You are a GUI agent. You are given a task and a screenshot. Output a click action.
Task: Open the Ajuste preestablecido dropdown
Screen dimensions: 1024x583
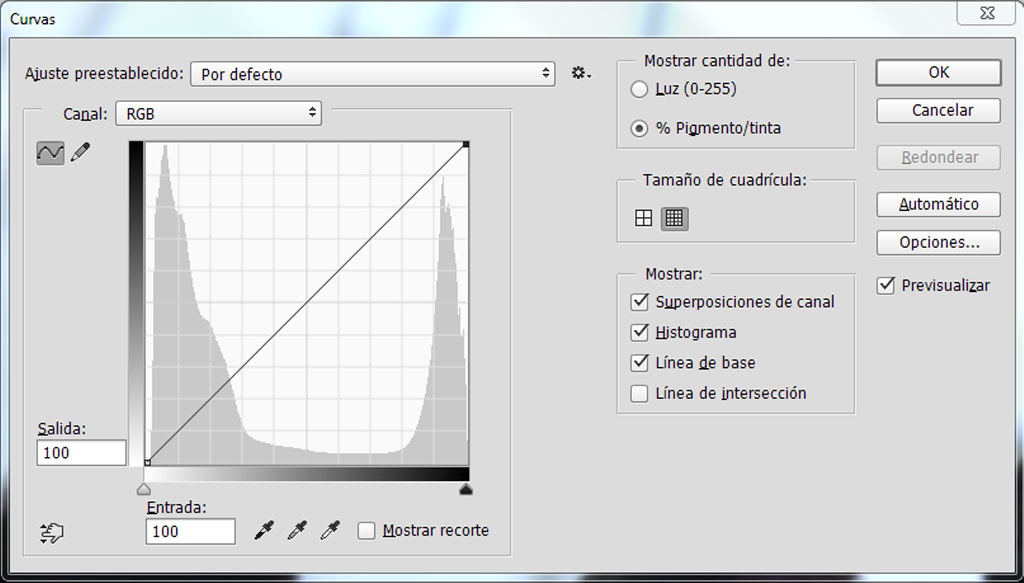373,74
